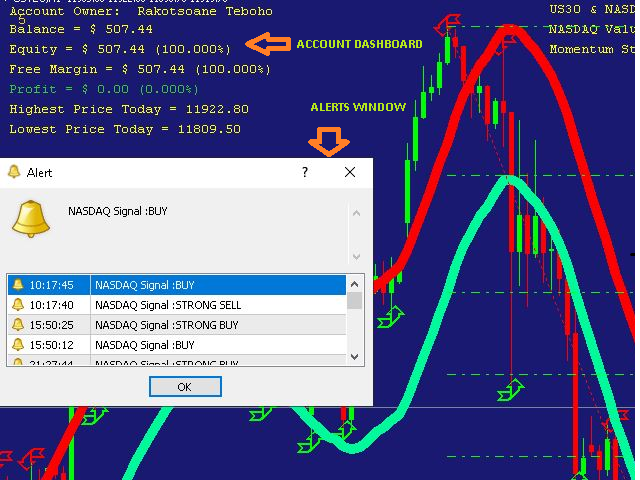The height and width of the screenshot is (480, 640).
Task: Click the Balance = $ 507.44 line
Action: pyautogui.click(x=81, y=29)
